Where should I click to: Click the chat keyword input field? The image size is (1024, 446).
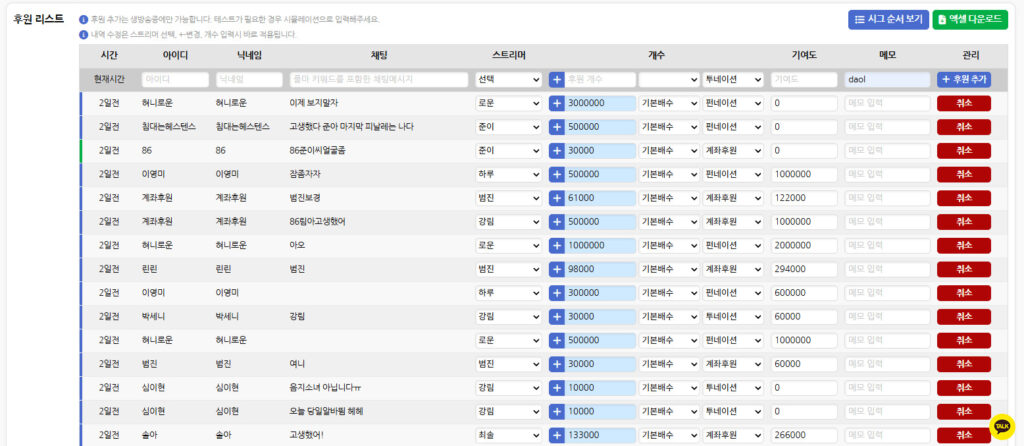[x=379, y=80]
